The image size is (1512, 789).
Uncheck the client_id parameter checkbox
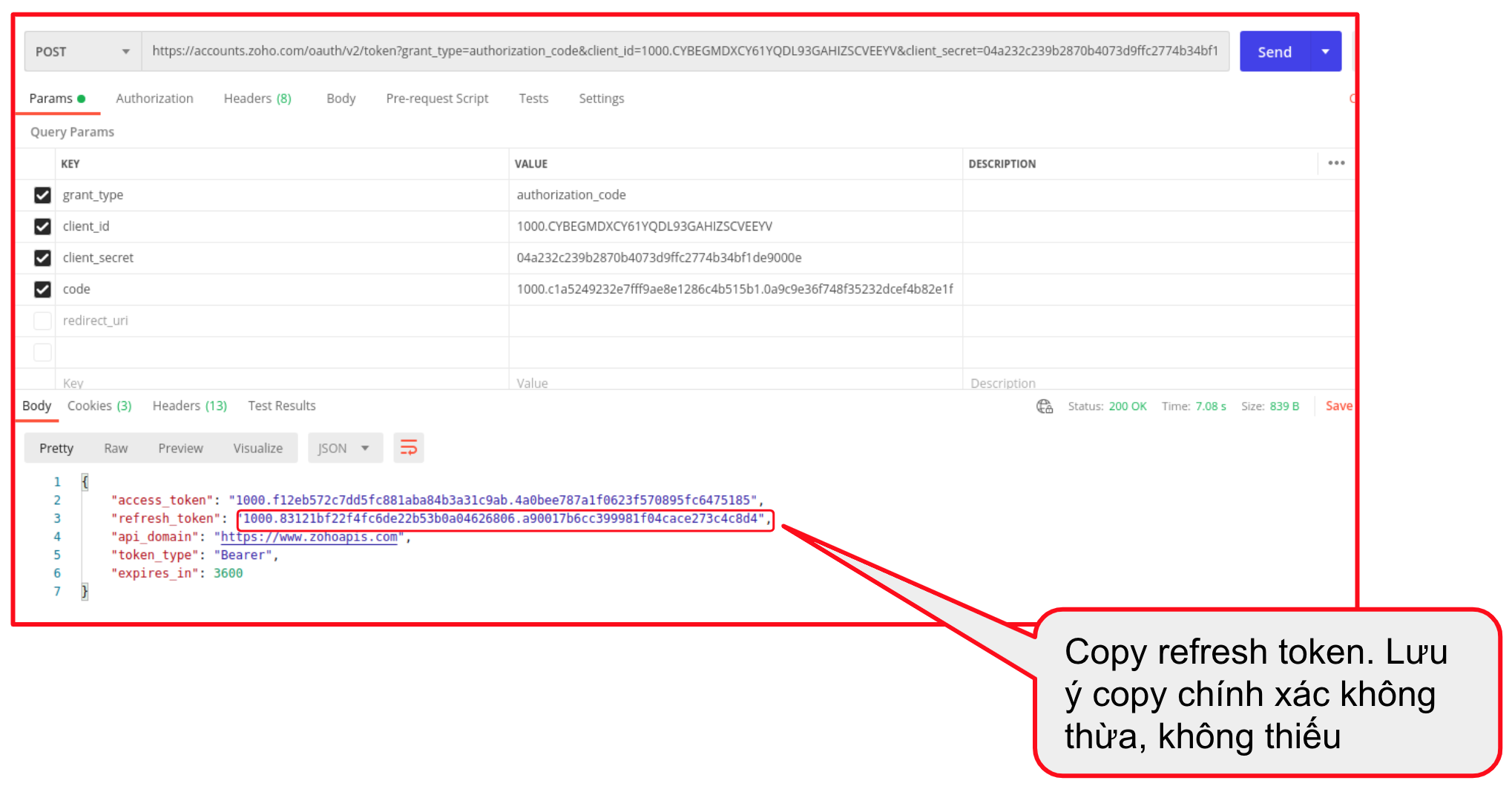pos(42,226)
